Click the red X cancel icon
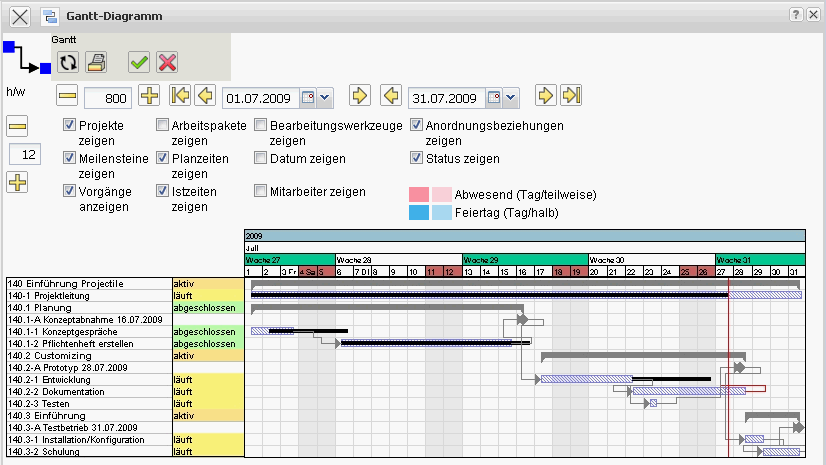 pos(167,62)
